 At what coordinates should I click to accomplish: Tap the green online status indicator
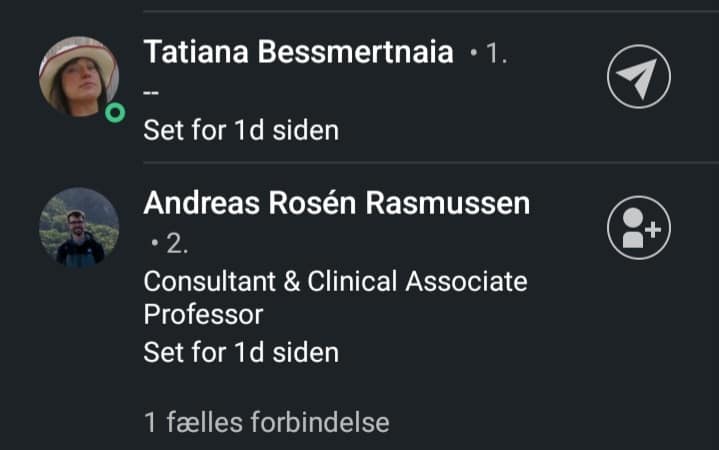(115, 112)
